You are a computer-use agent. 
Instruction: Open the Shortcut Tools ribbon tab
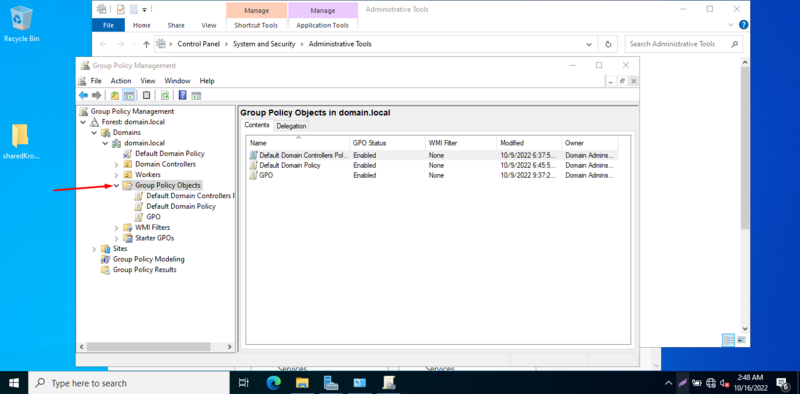click(256, 25)
